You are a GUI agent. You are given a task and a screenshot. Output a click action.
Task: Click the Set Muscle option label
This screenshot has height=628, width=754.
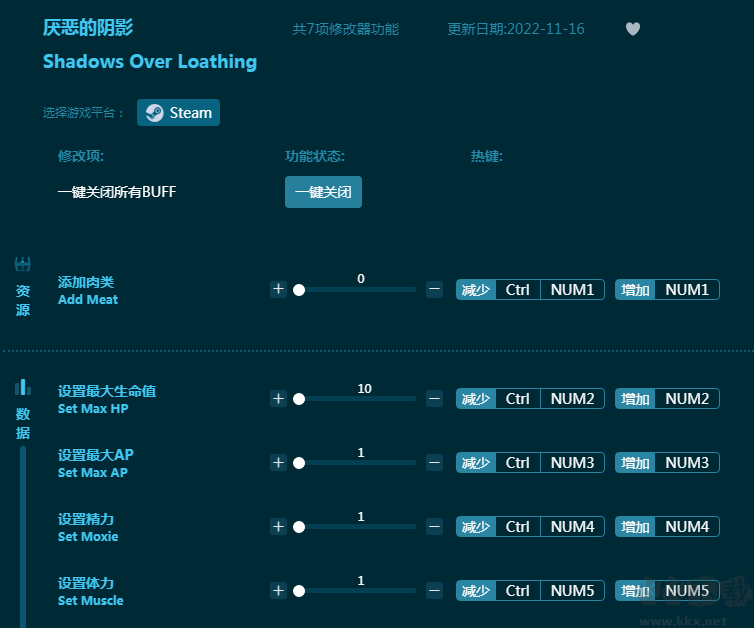(x=91, y=591)
